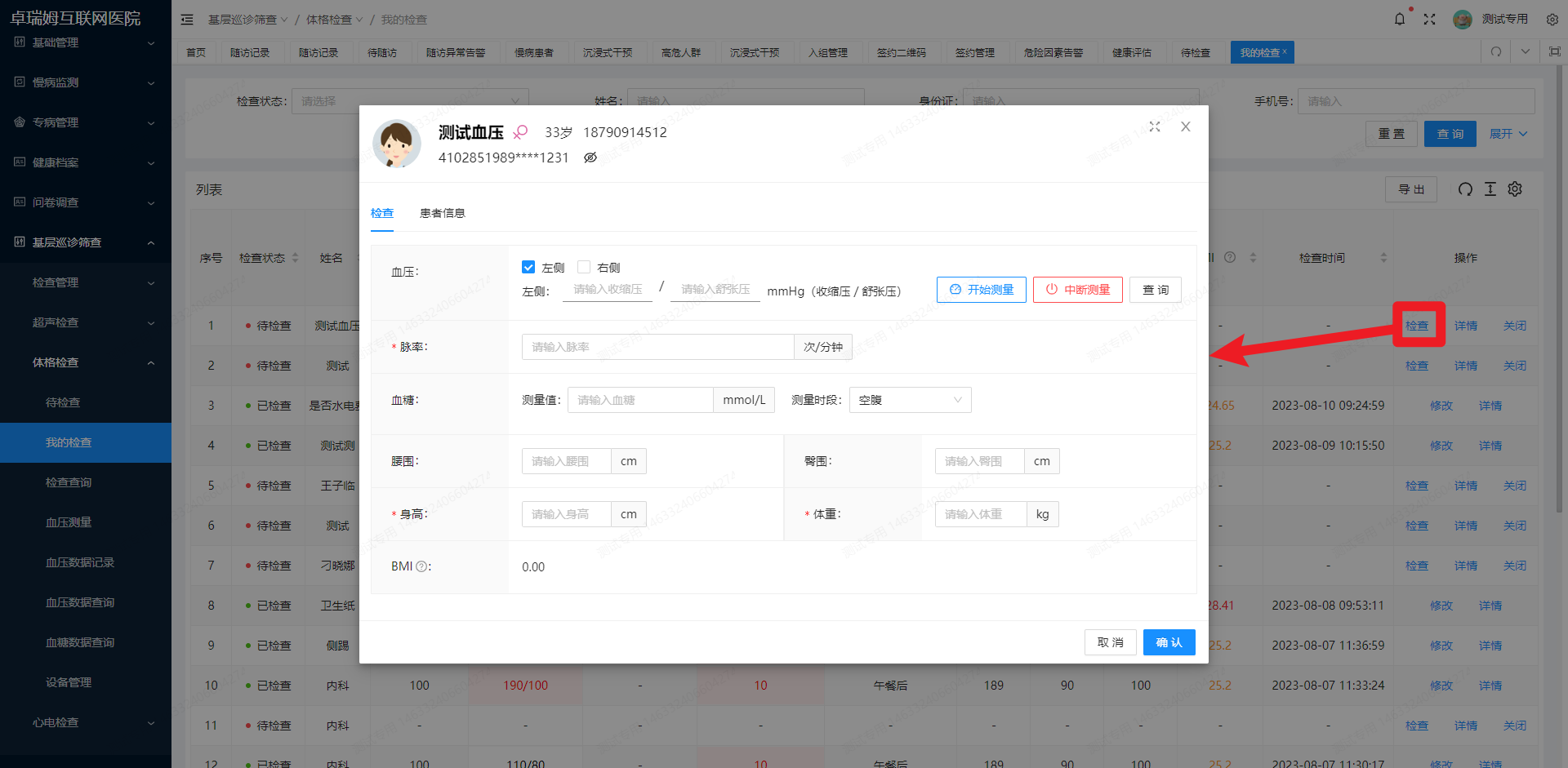Open the tab list dropdown arrow

click(x=1526, y=51)
